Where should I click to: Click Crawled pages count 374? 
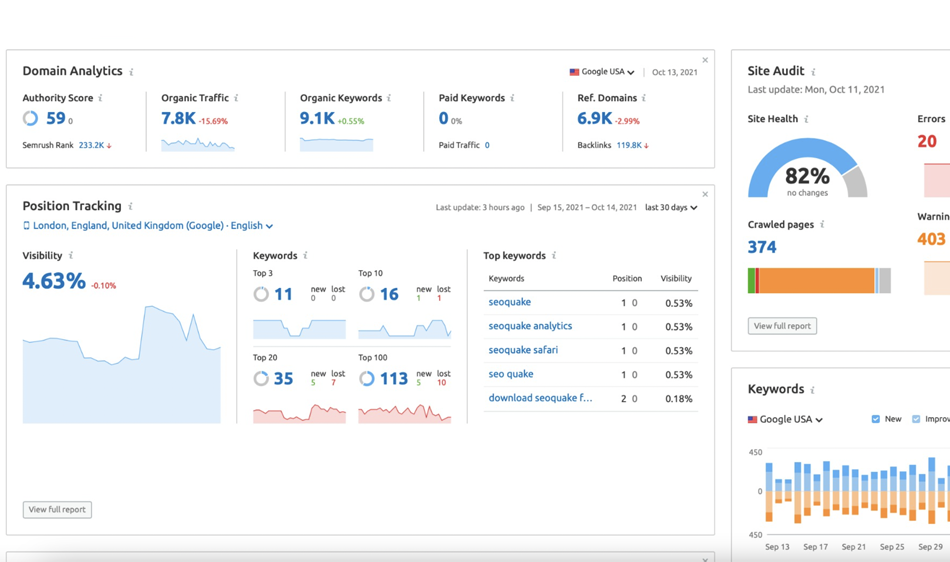pos(762,247)
